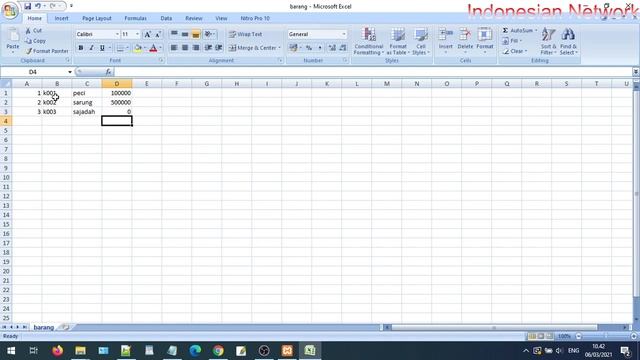Activate the Format Painter tool
The width and height of the screenshot is (640, 360).
coord(47,51)
